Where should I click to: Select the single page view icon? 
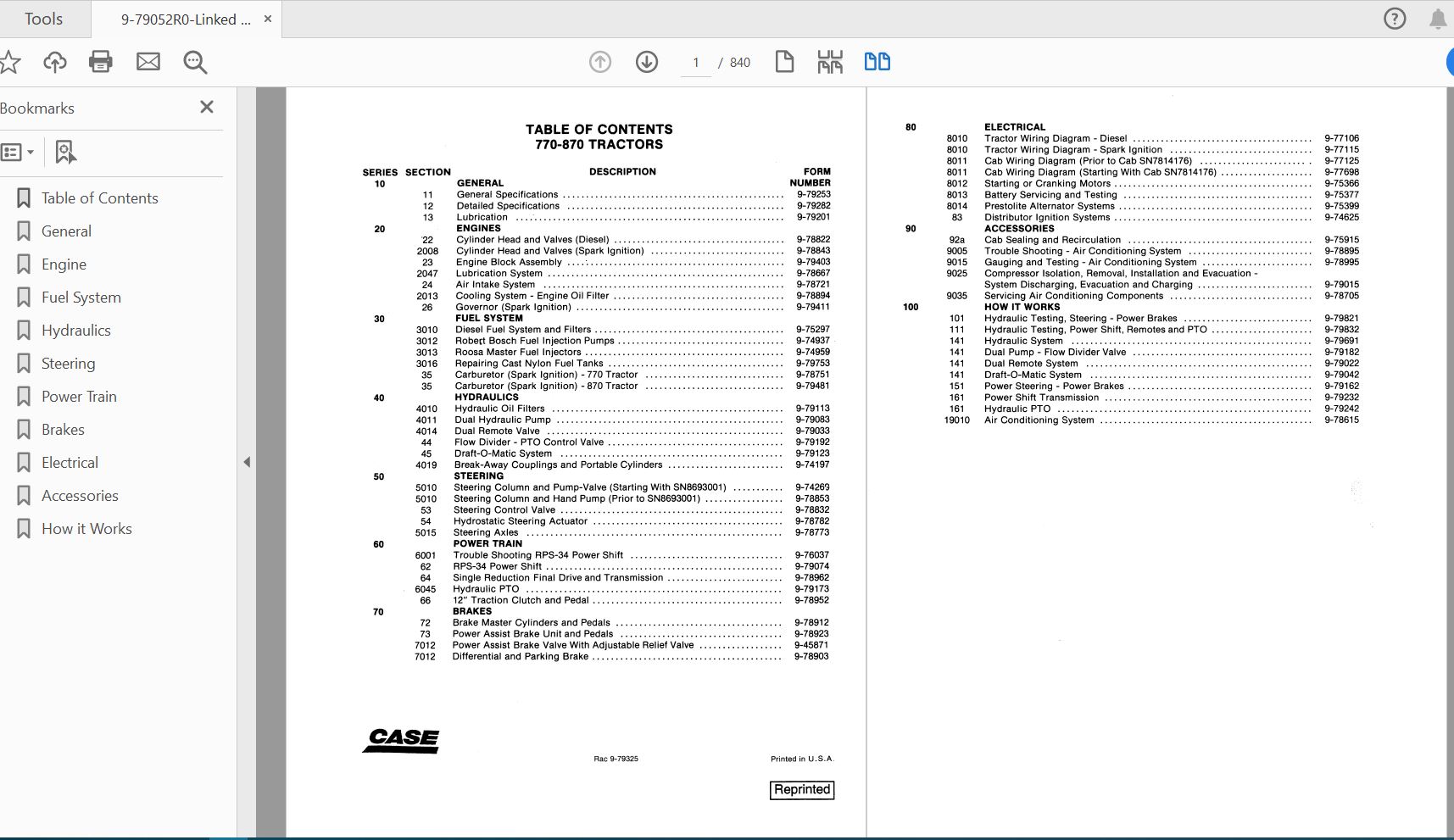(784, 61)
